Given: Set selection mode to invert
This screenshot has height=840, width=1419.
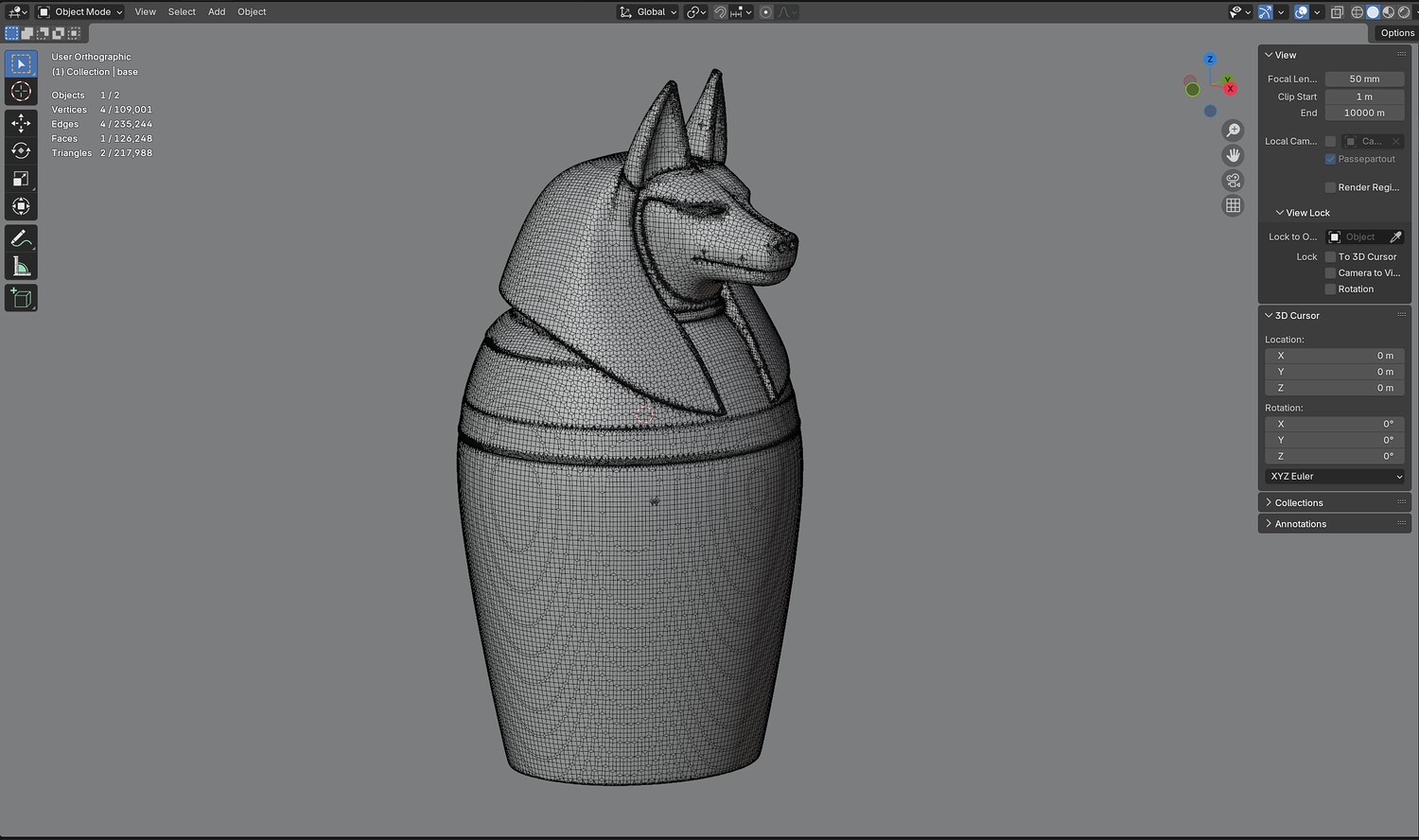Looking at the screenshot, I should coord(58,33).
